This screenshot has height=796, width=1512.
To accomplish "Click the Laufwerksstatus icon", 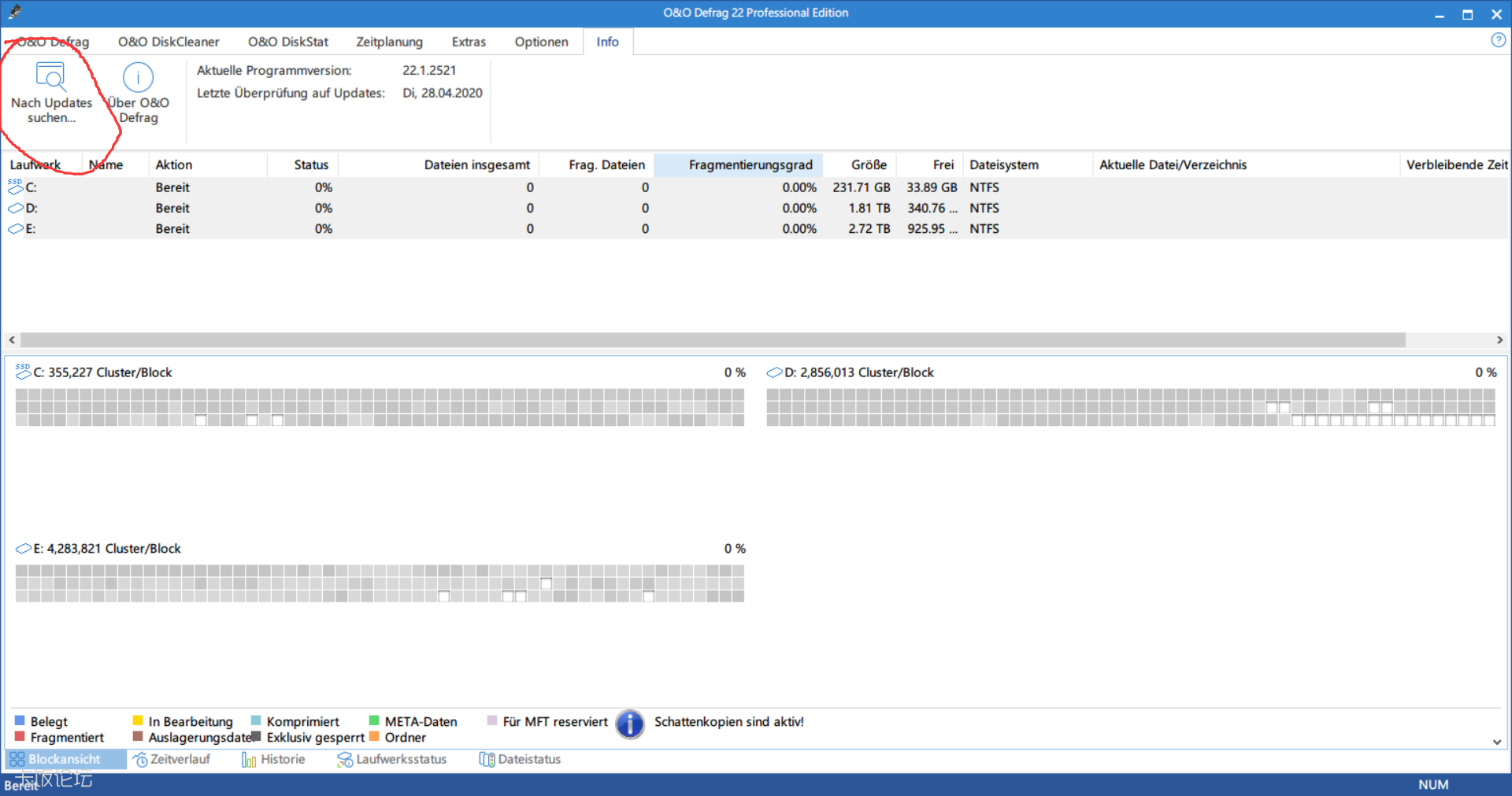I will [345, 760].
